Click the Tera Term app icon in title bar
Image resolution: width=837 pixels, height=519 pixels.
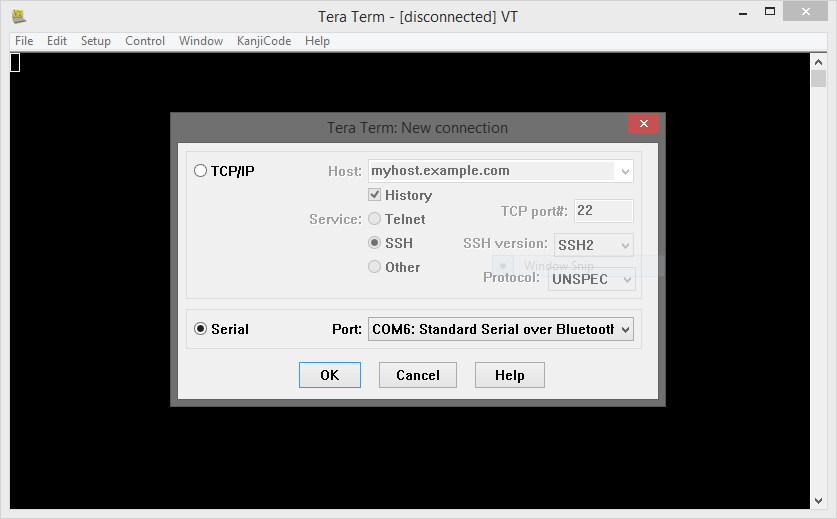coord(19,17)
